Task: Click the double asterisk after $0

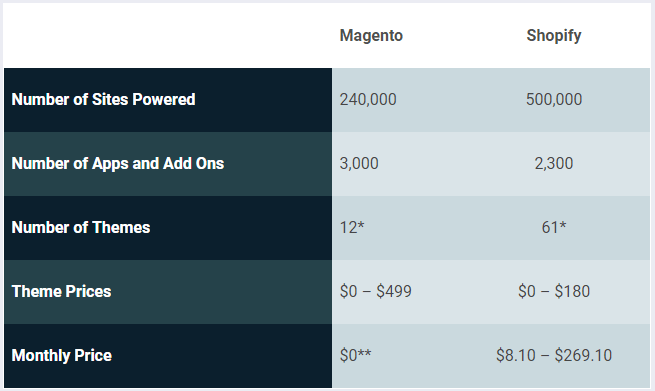Action: [x=364, y=353]
